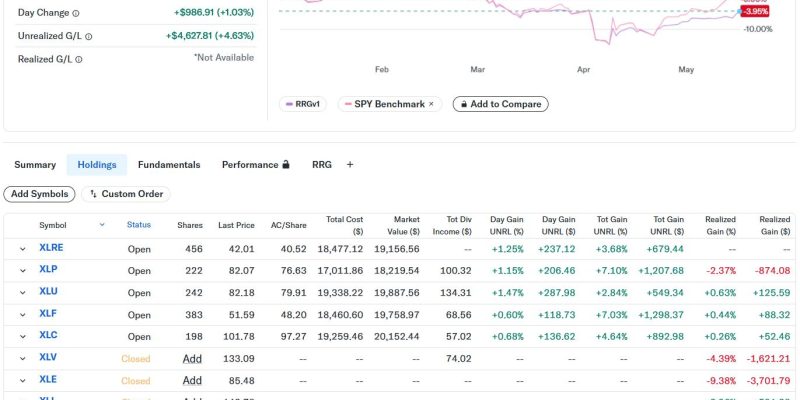Image resolution: width=800 pixels, height=400 pixels.
Task: Expand the XLE holding row
Action: pos(22,381)
